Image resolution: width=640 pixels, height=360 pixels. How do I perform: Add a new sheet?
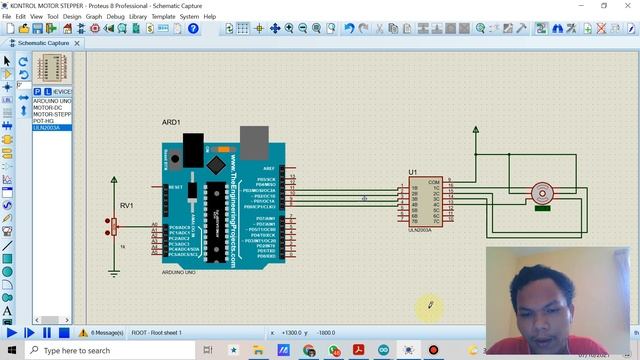tap(588, 29)
